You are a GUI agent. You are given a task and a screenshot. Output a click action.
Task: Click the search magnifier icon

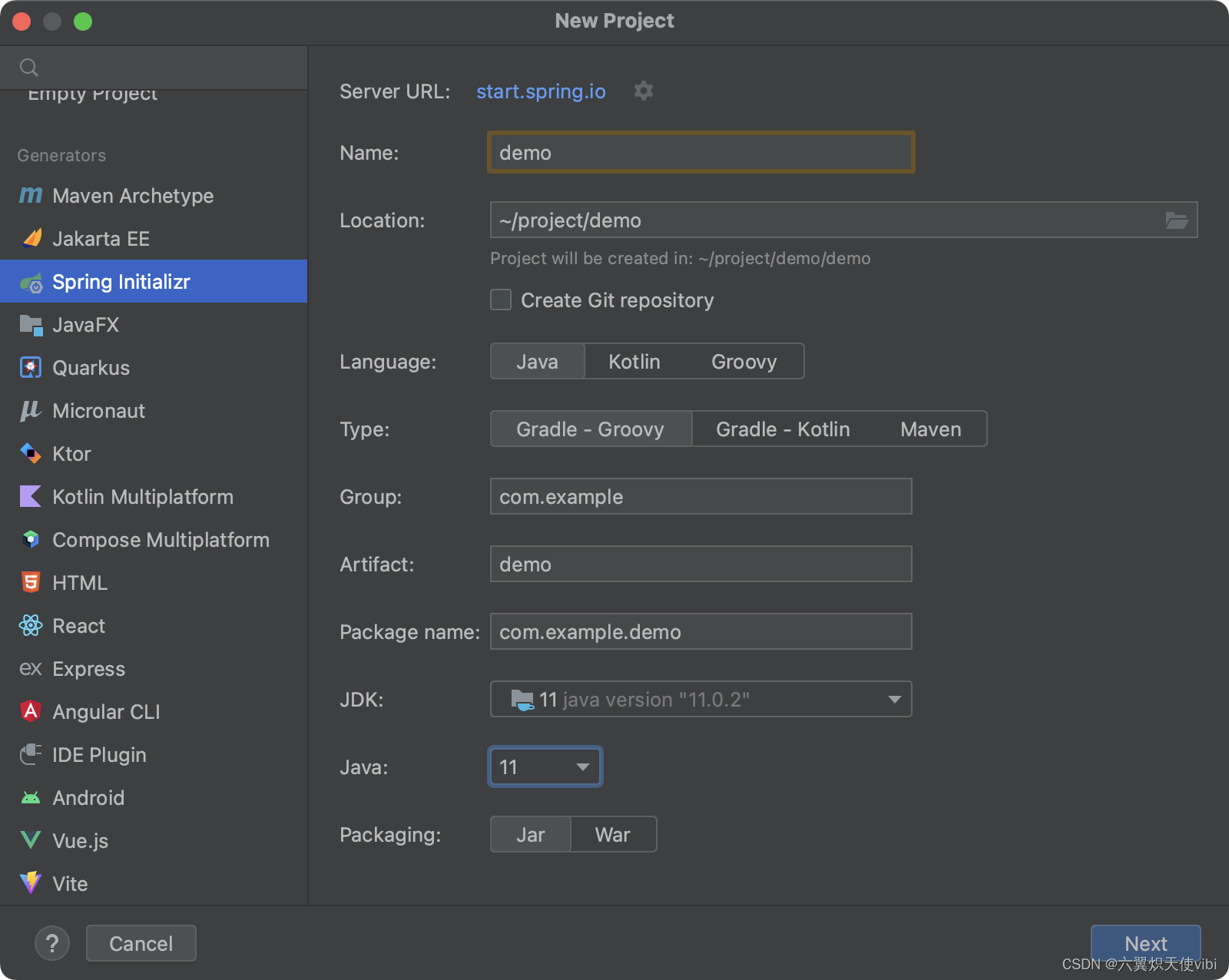pos(29,68)
